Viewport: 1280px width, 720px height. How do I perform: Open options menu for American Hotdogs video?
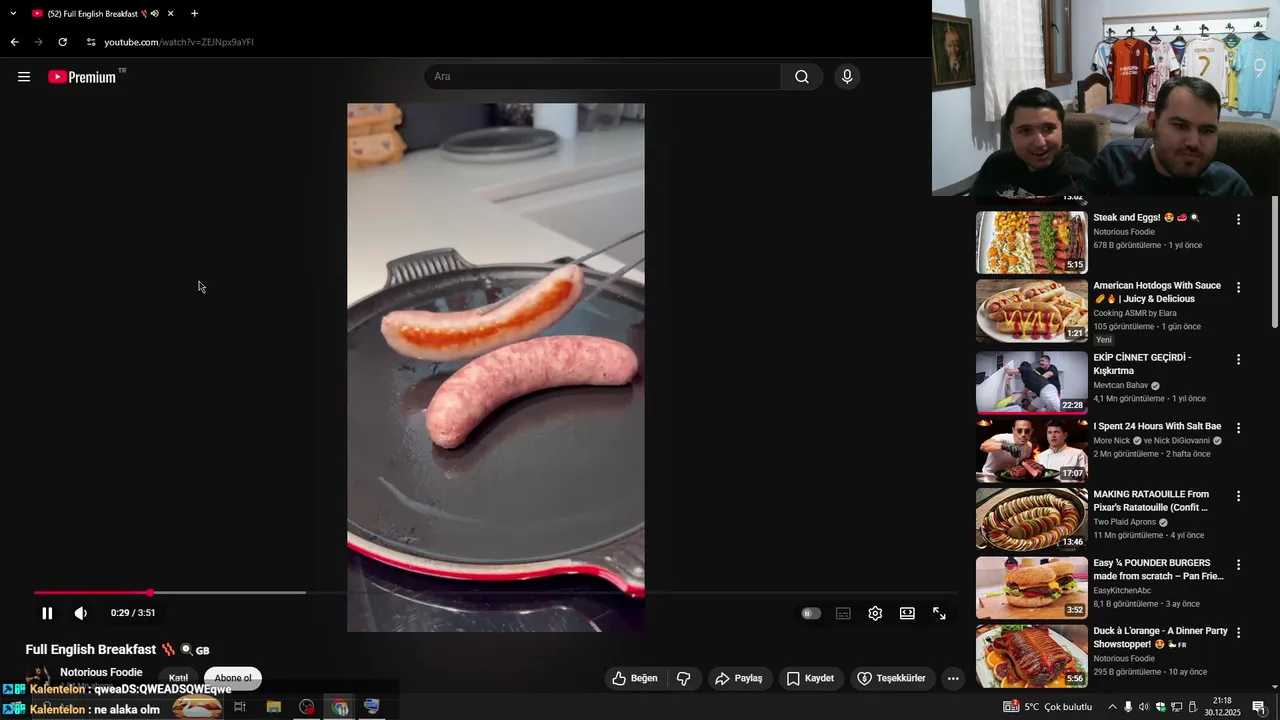[1238, 287]
